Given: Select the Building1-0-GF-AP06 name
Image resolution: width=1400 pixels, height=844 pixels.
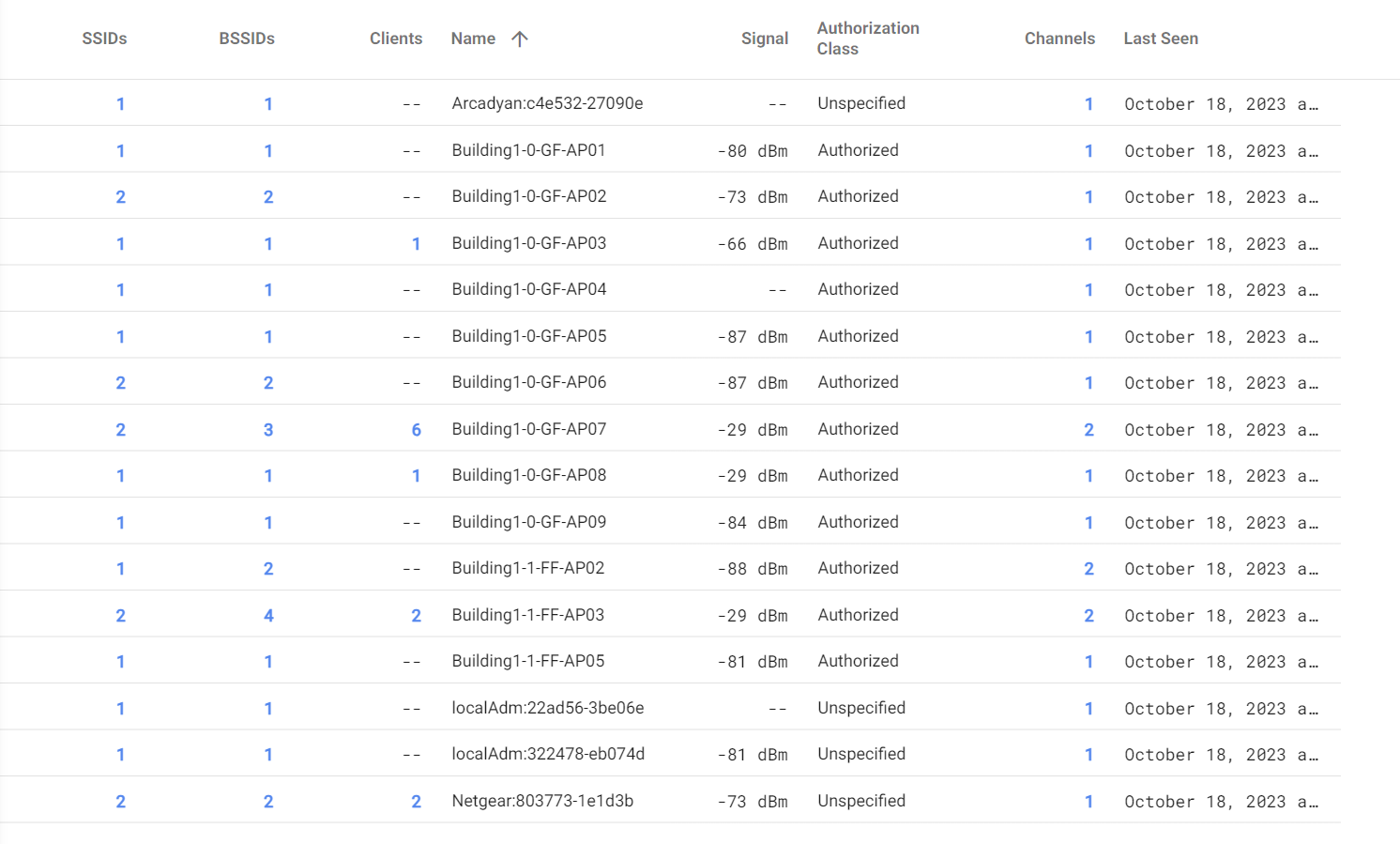Looking at the screenshot, I should (529, 382).
